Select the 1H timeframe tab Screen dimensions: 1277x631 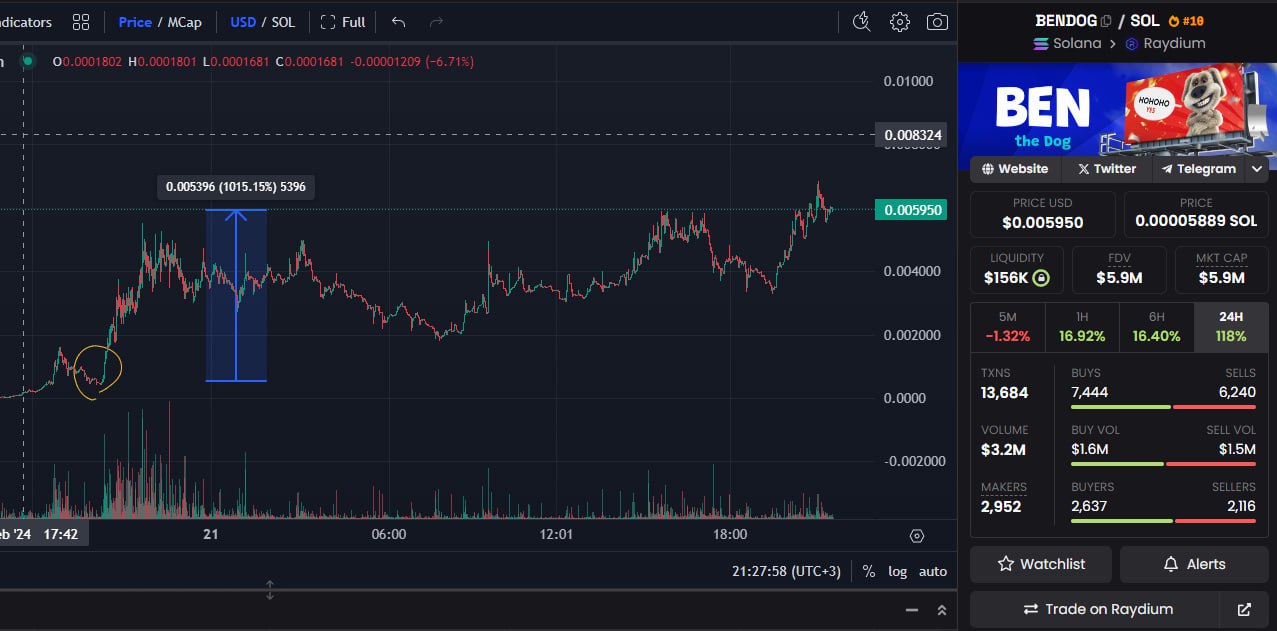pos(1082,327)
